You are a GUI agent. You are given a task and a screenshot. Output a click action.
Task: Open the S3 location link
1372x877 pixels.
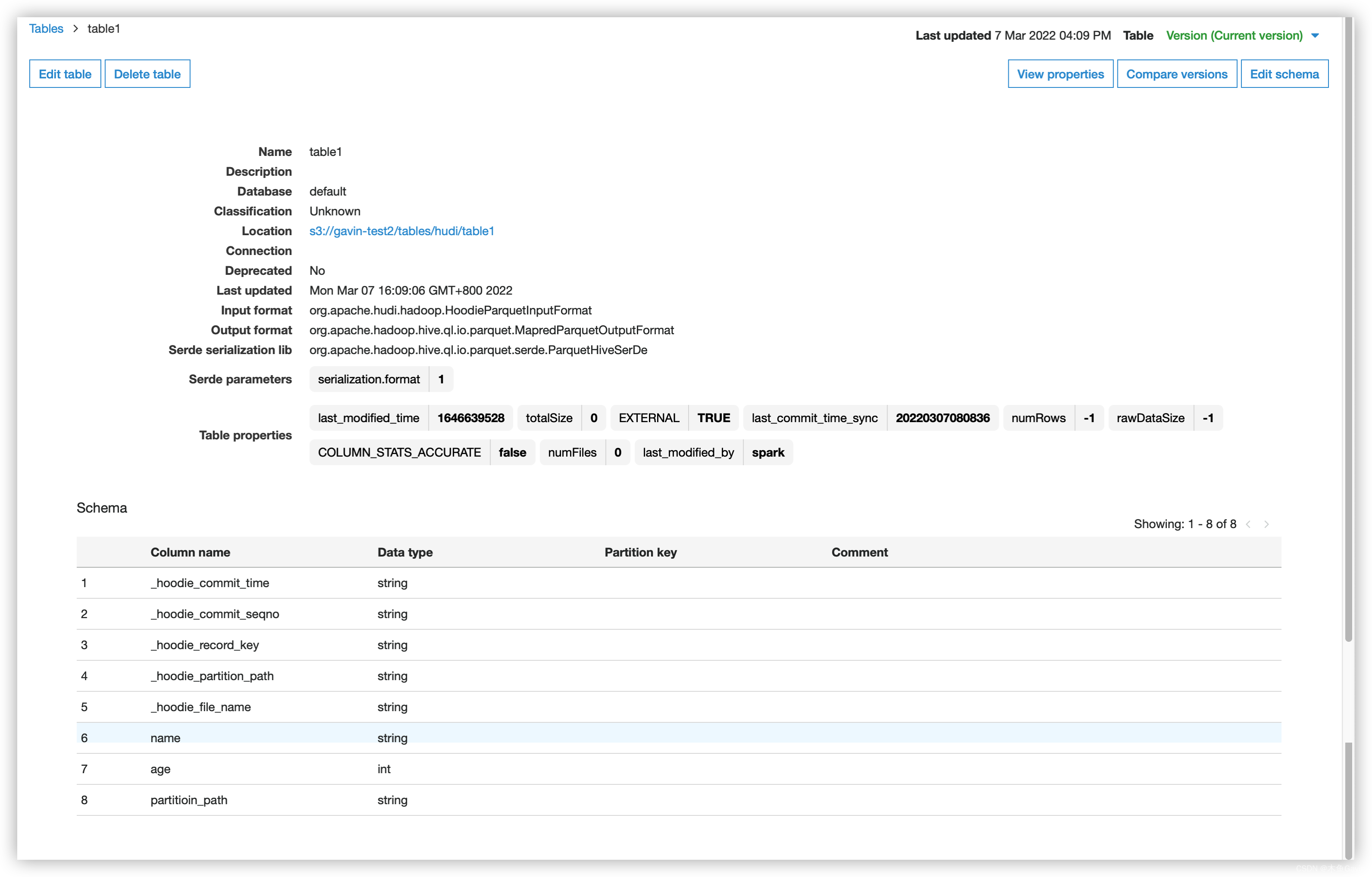[401, 230]
